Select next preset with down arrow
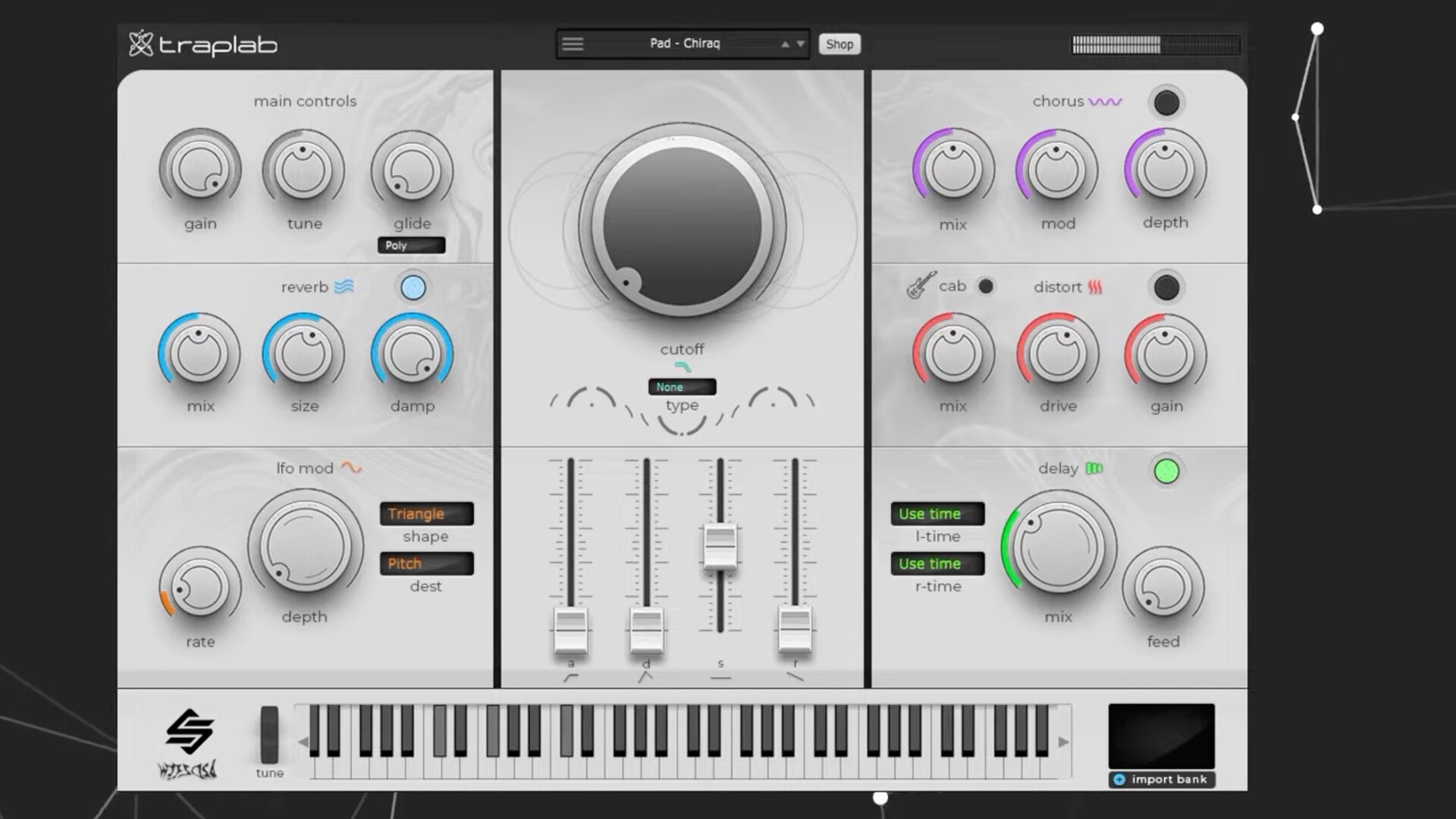 800,44
